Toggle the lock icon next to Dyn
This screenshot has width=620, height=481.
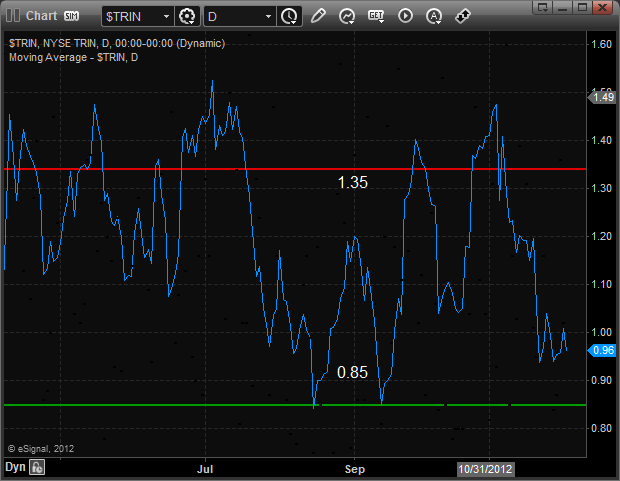point(37,467)
